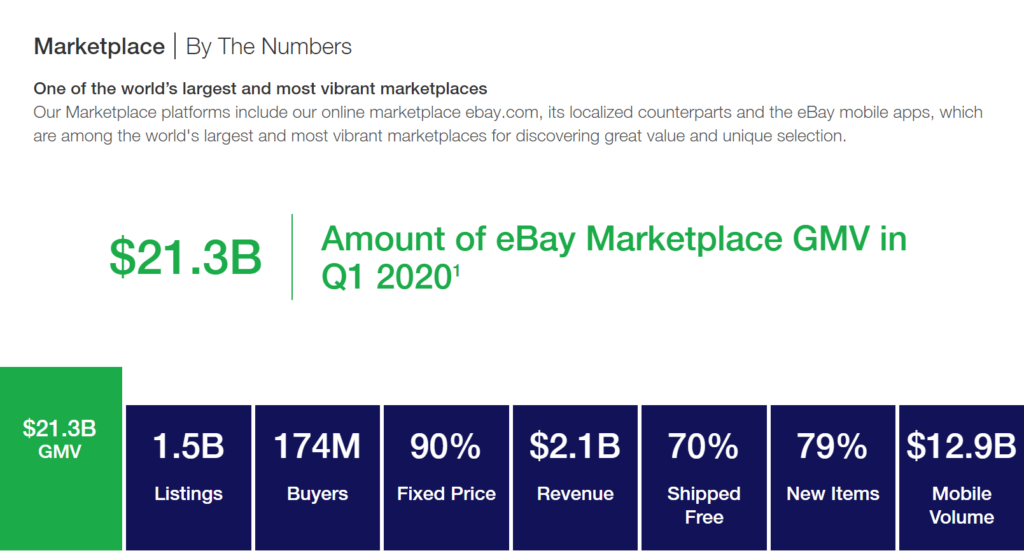
Task: Open footnote 1 after 'Q1 2020'
Action: coord(455,269)
